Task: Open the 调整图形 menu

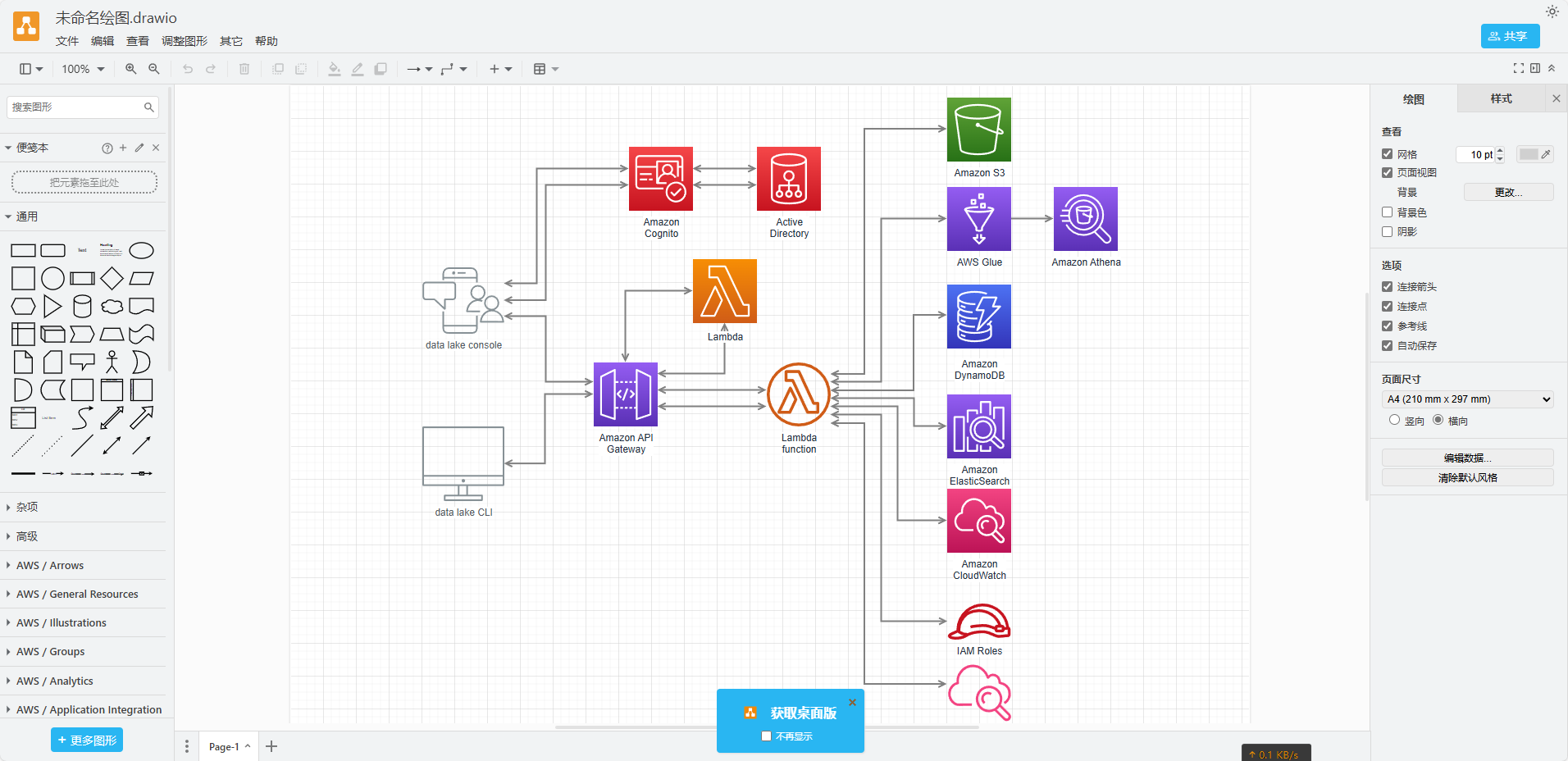Action: pos(184,41)
